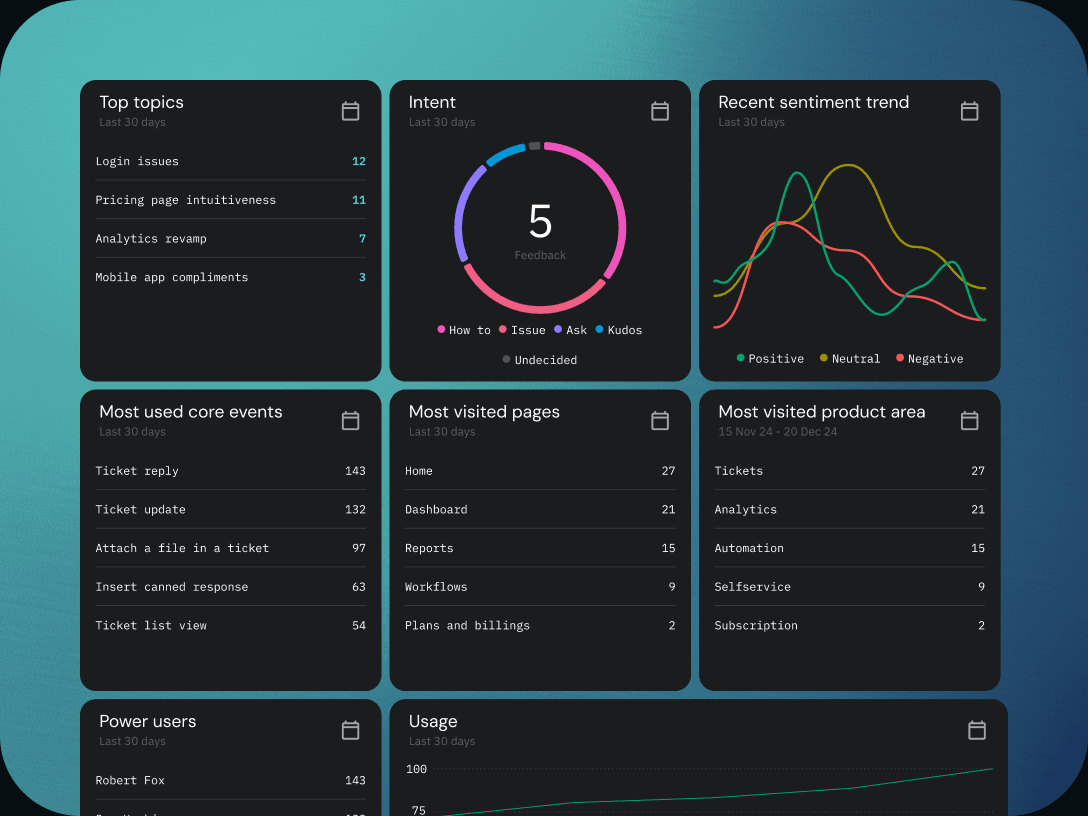
Task: Open the Robert Fox power user row
Action: coord(230,780)
